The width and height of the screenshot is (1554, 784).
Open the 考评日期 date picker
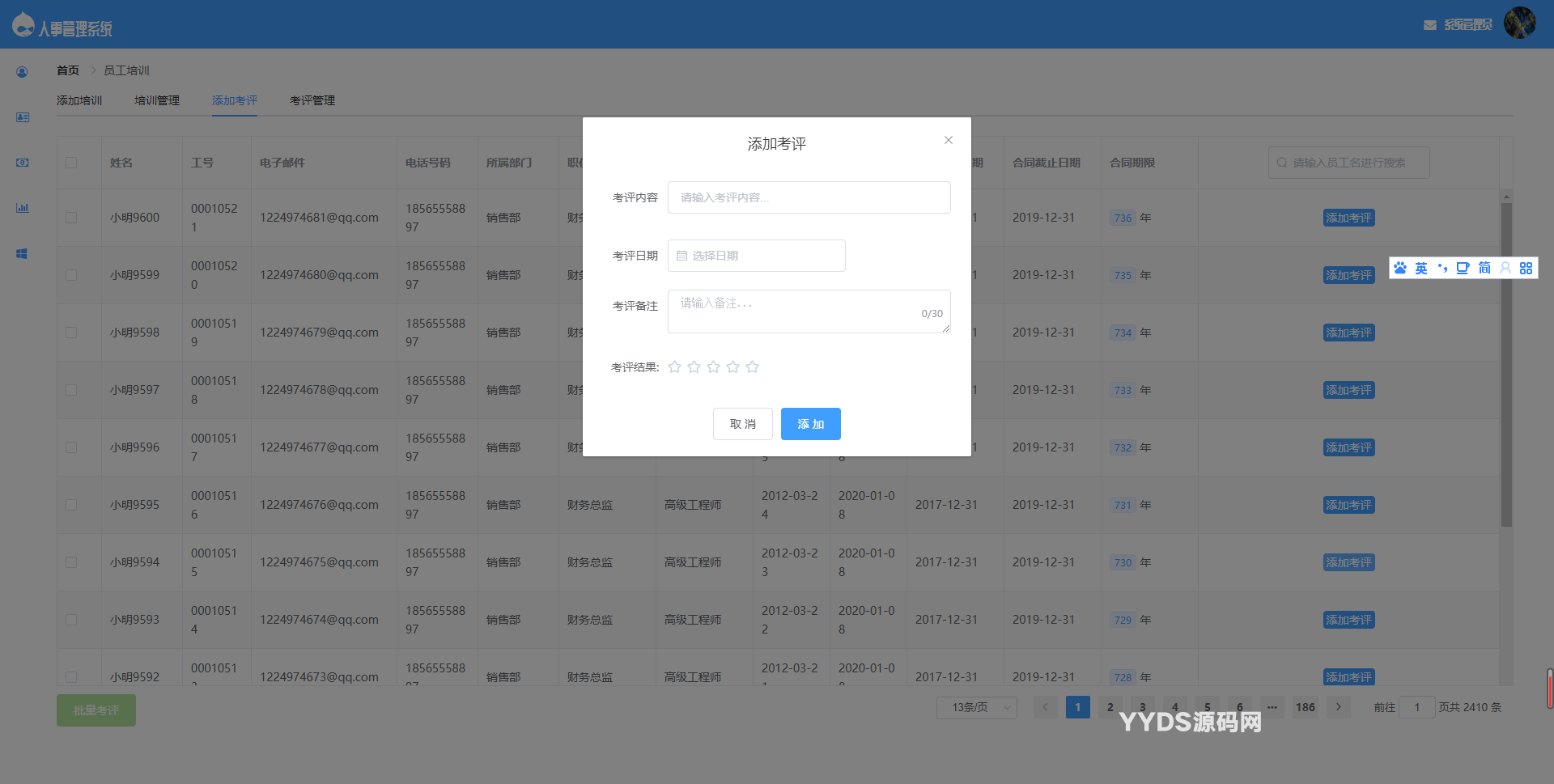[x=756, y=256]
